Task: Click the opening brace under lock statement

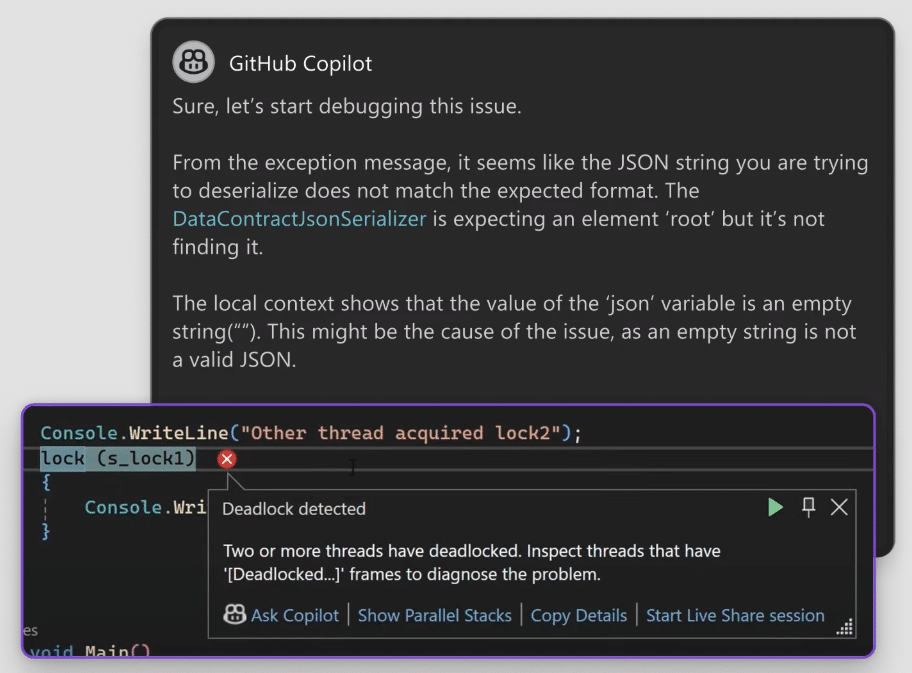Action: pos(46,482)
